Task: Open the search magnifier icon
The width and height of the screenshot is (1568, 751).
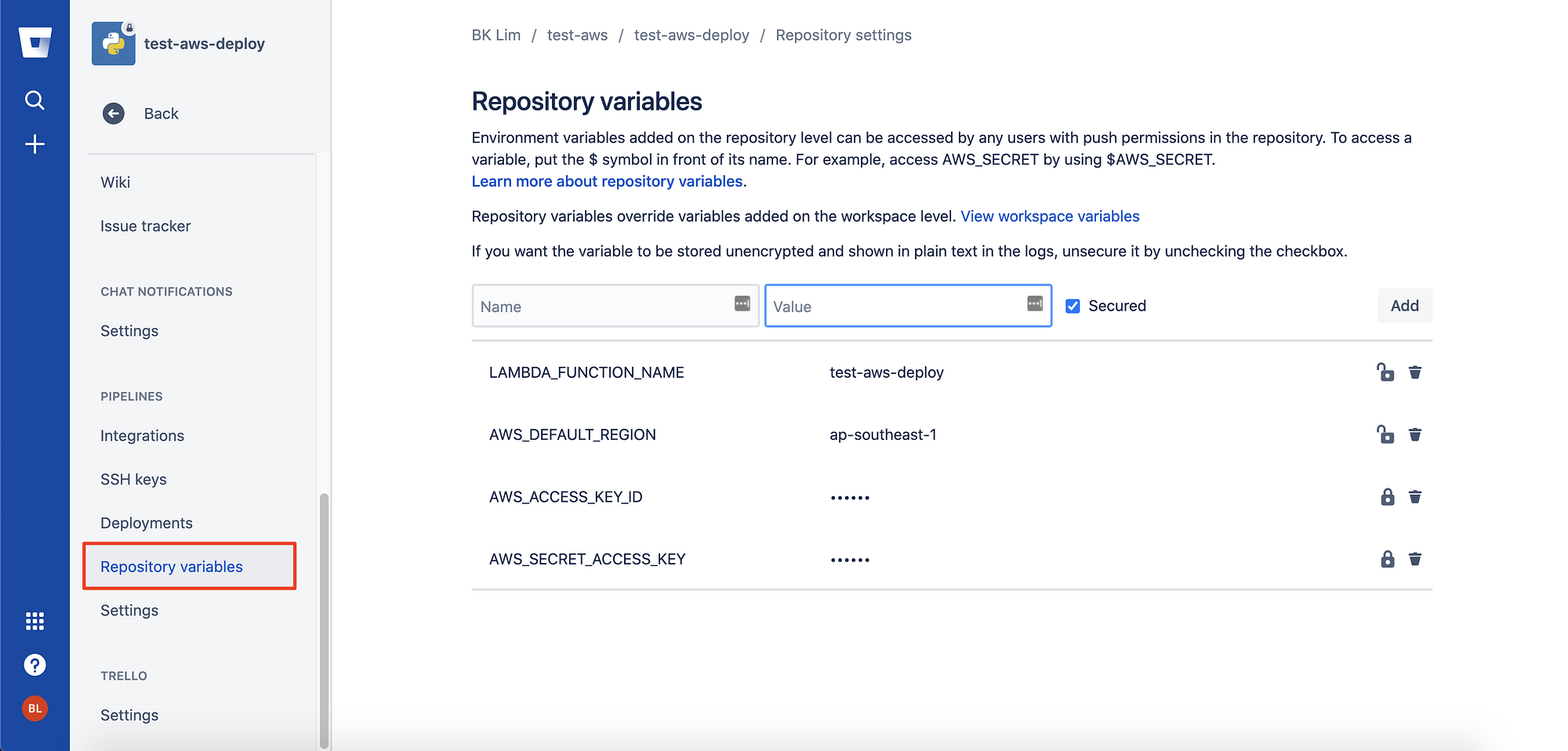Action: click(x=34, y=100)
